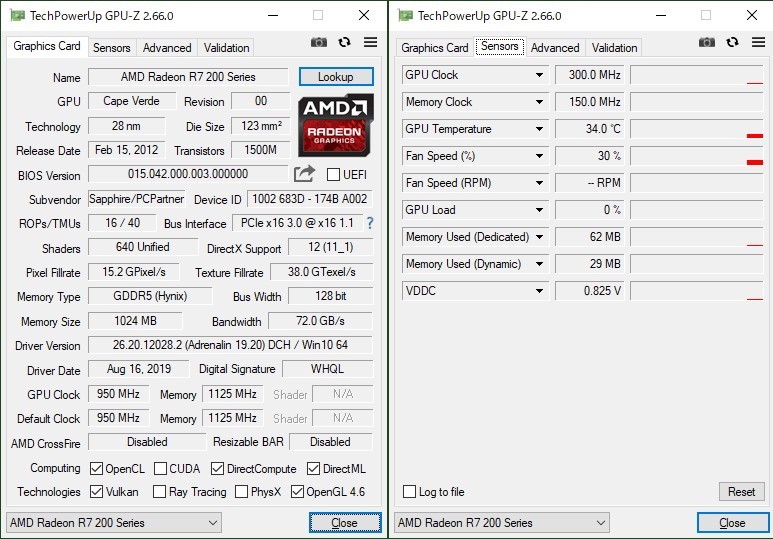The image size is (773, 539).
Task: Switch to Validation tab in left window
Action: 226,48
